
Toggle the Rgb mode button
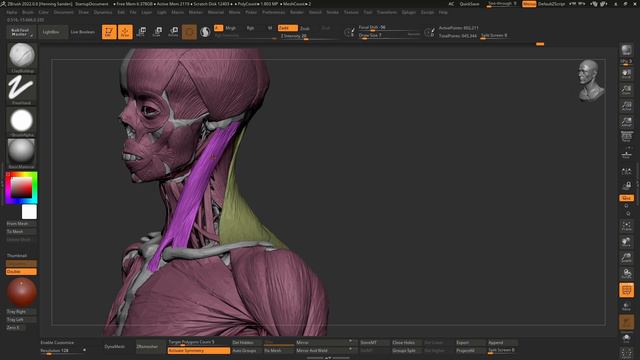pyautogui.click(x=250, y=28)
